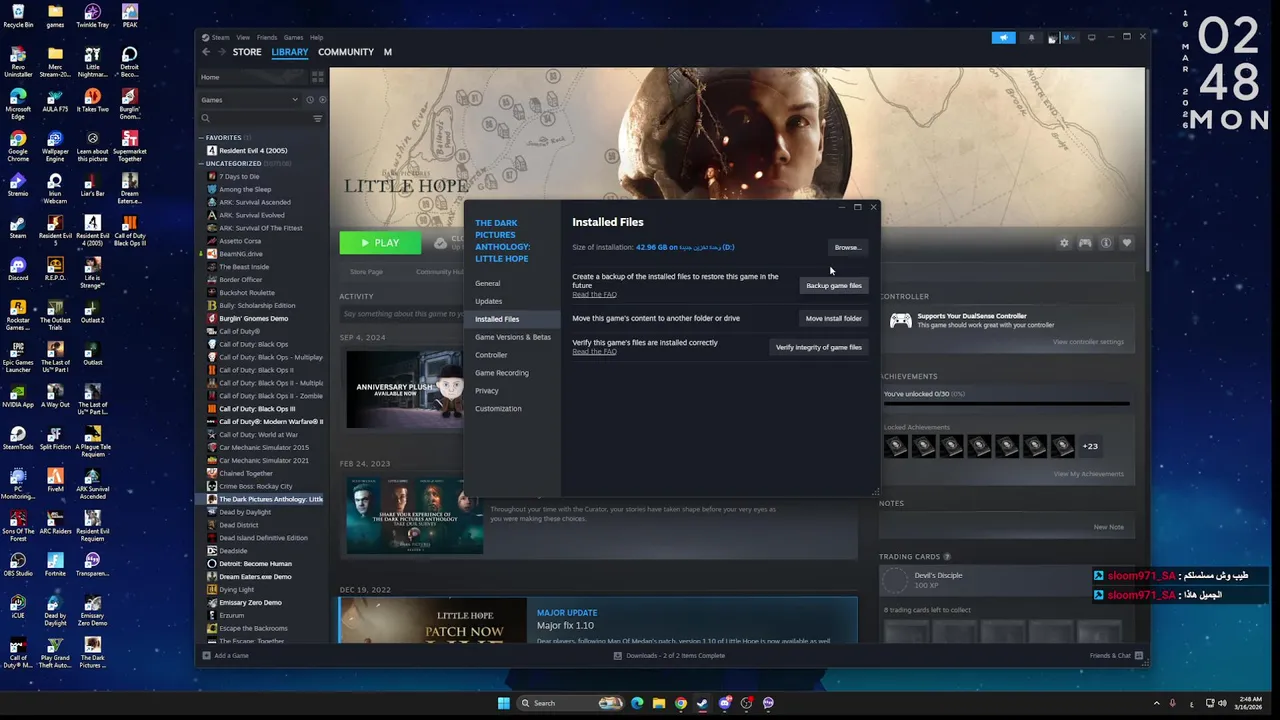Open advanced library filter options icon

click(x=318, y=118)
